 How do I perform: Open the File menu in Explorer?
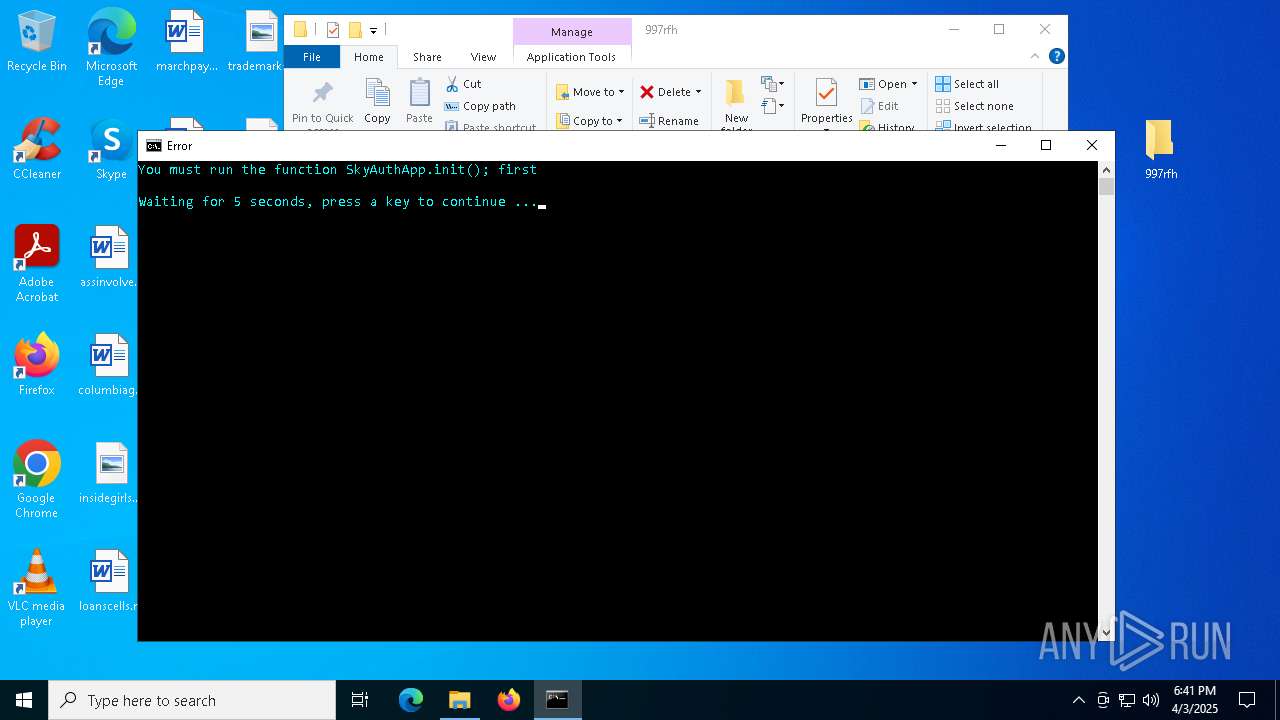pyautogui.click(x=312, y=57)
